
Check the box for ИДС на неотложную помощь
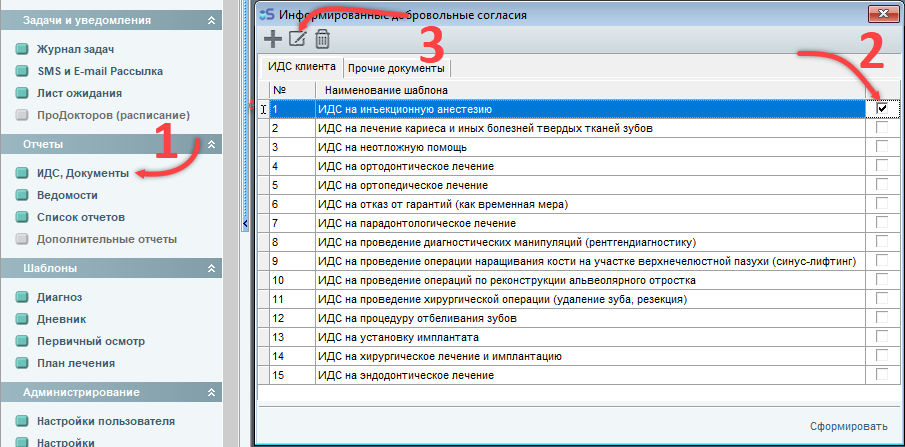(882, 146)
